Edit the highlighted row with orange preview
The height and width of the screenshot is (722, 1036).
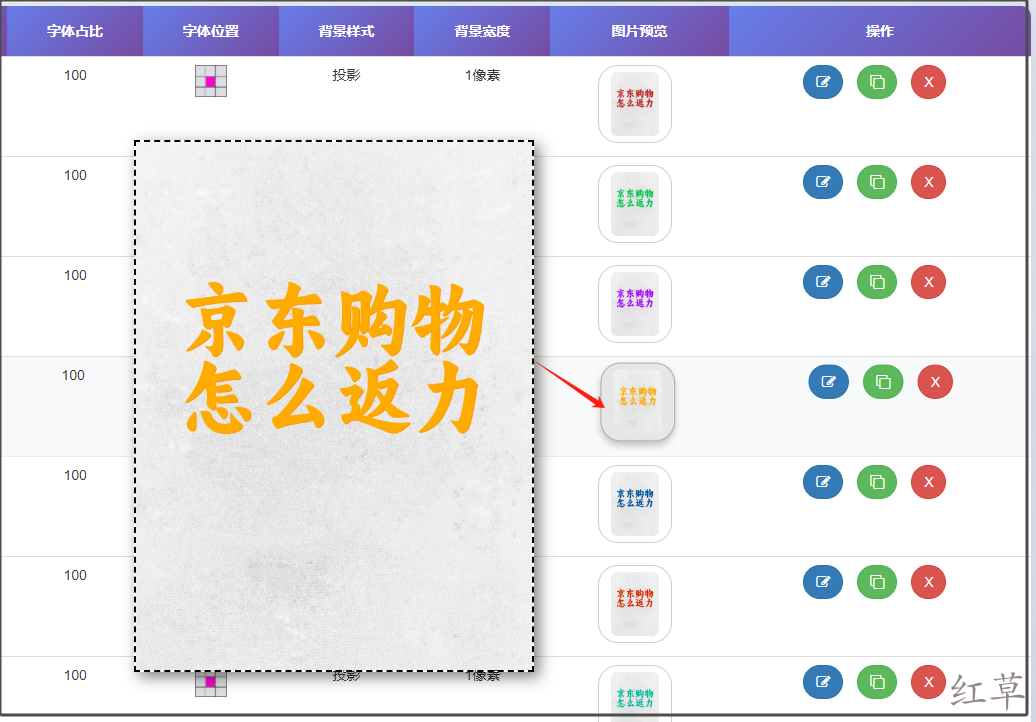[829, 382]
